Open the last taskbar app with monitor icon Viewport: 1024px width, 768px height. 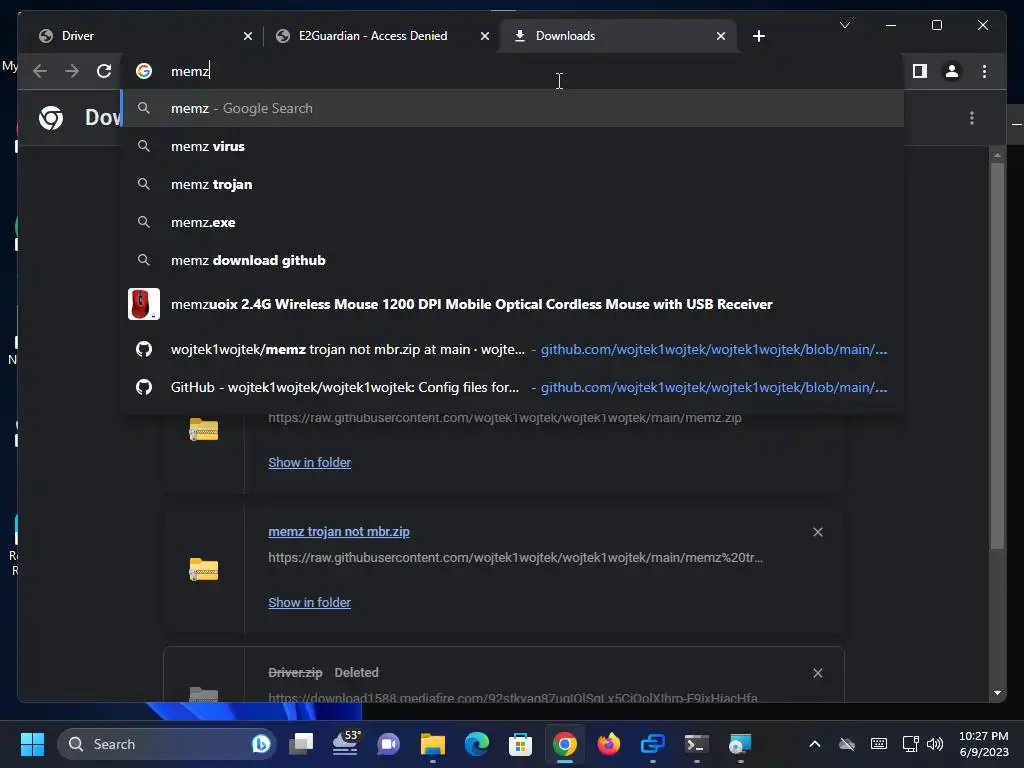[740, 744]
